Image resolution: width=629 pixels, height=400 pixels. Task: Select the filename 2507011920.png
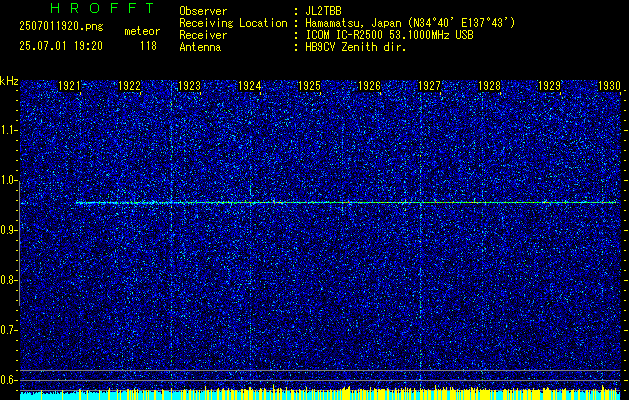tap(61, 27)
